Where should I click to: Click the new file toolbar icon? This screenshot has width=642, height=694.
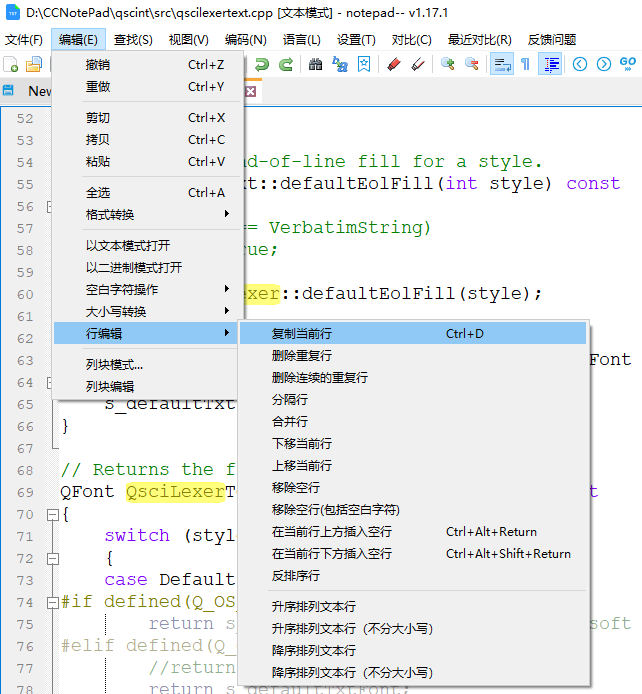pos(11,64)
